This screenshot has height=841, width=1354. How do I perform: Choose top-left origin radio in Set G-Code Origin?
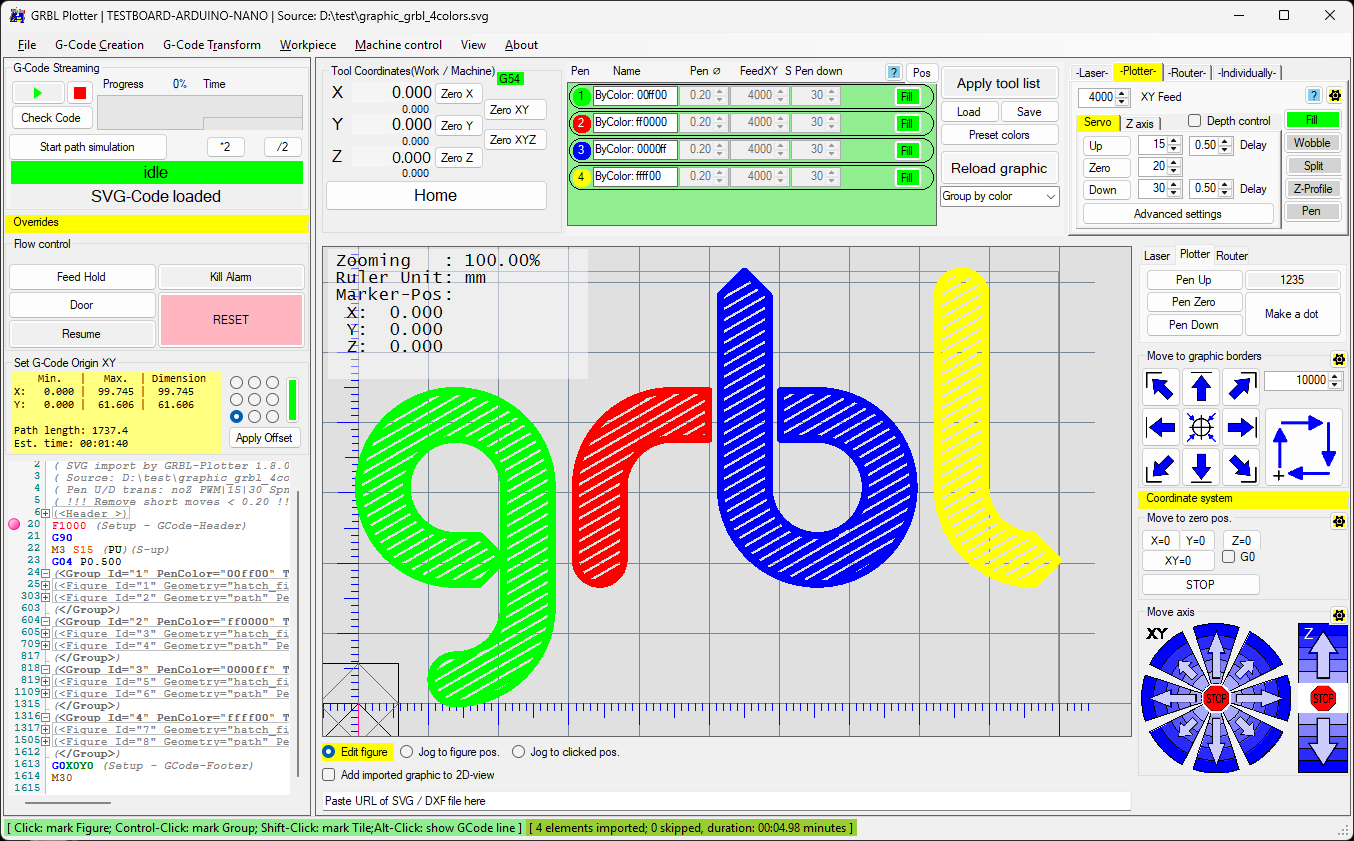[236, 382]
